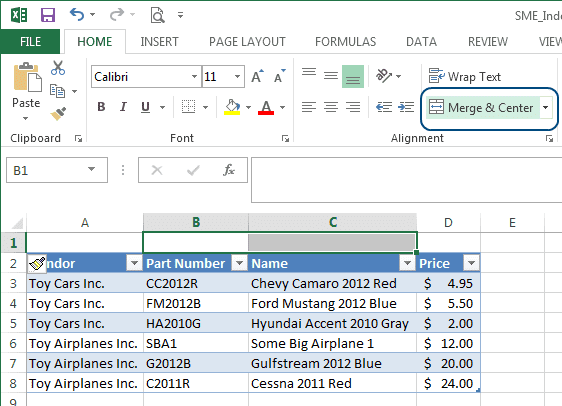Image resolution: width=562 pixels, height=406 pixels.
Task: Open the Price column filter dropdown
Action: tap(471, 263)
